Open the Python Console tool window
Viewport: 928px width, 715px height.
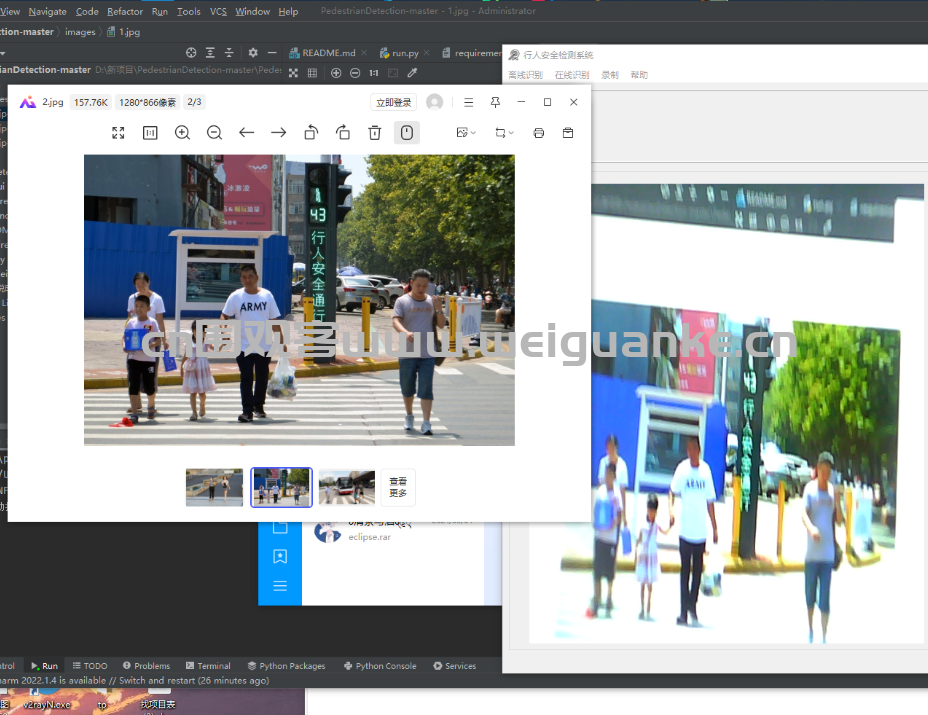coord(380,666)
